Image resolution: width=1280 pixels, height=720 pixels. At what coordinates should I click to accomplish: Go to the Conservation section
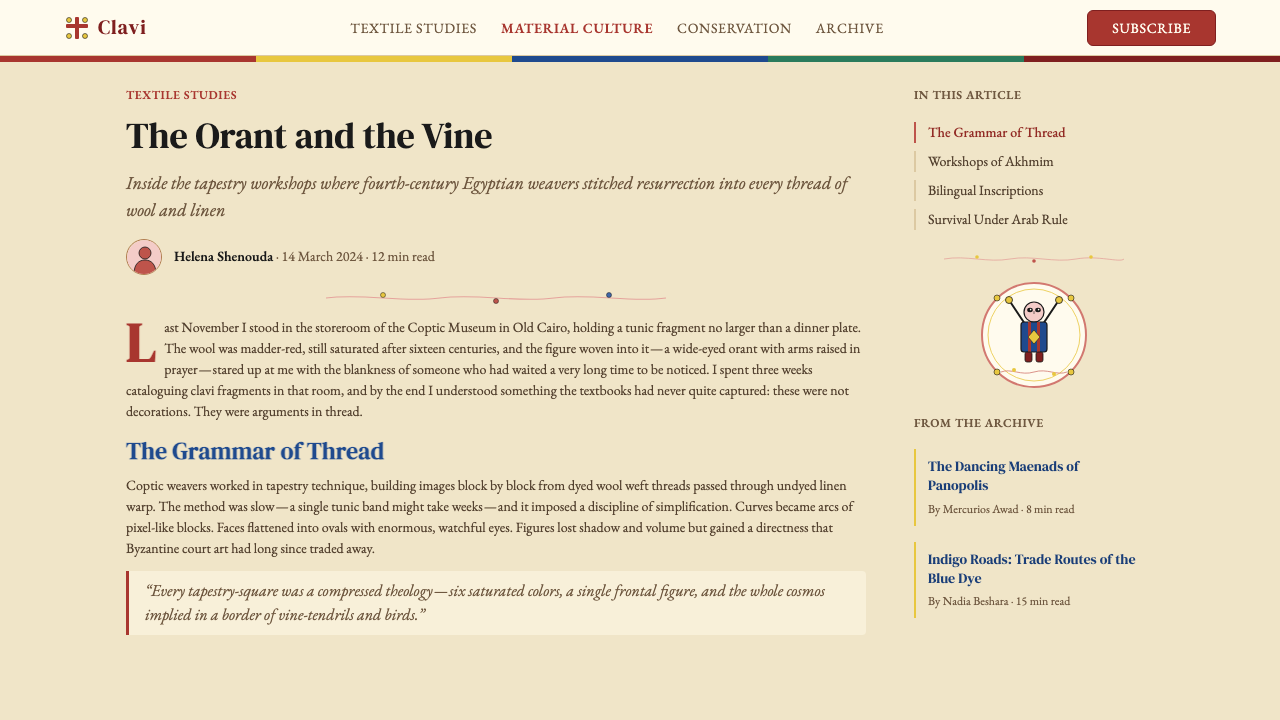click(734, 28)
